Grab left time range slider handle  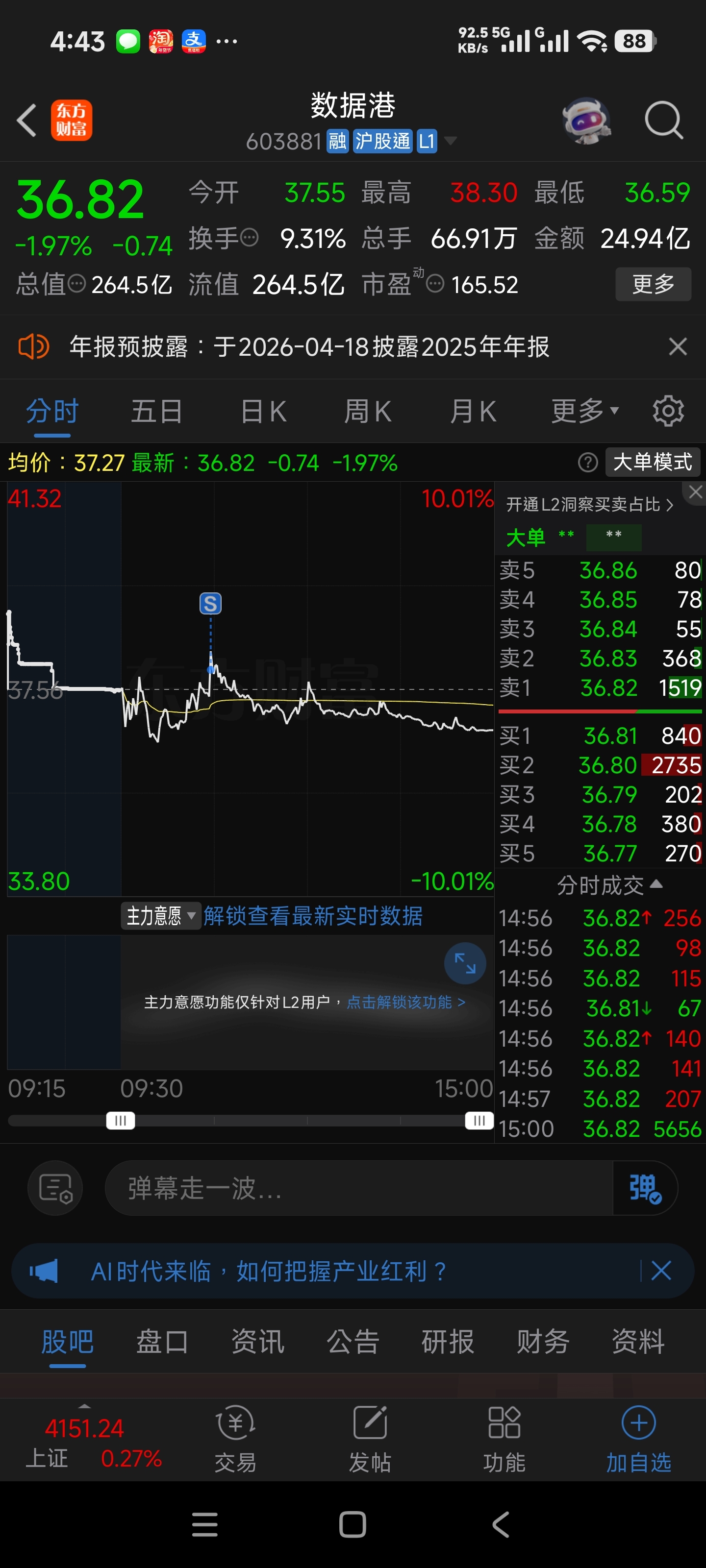click(120, 1121)
